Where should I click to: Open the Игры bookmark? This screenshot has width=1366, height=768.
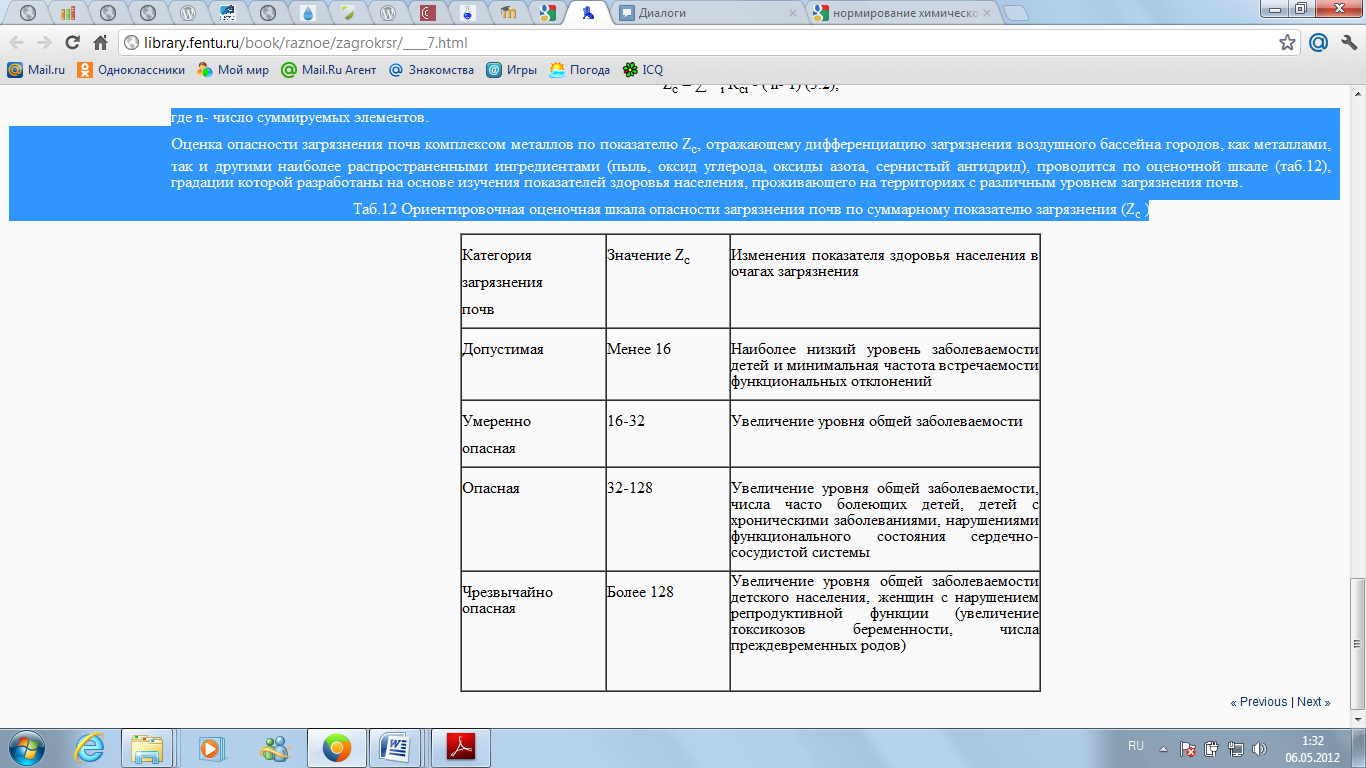coord(512,70)
